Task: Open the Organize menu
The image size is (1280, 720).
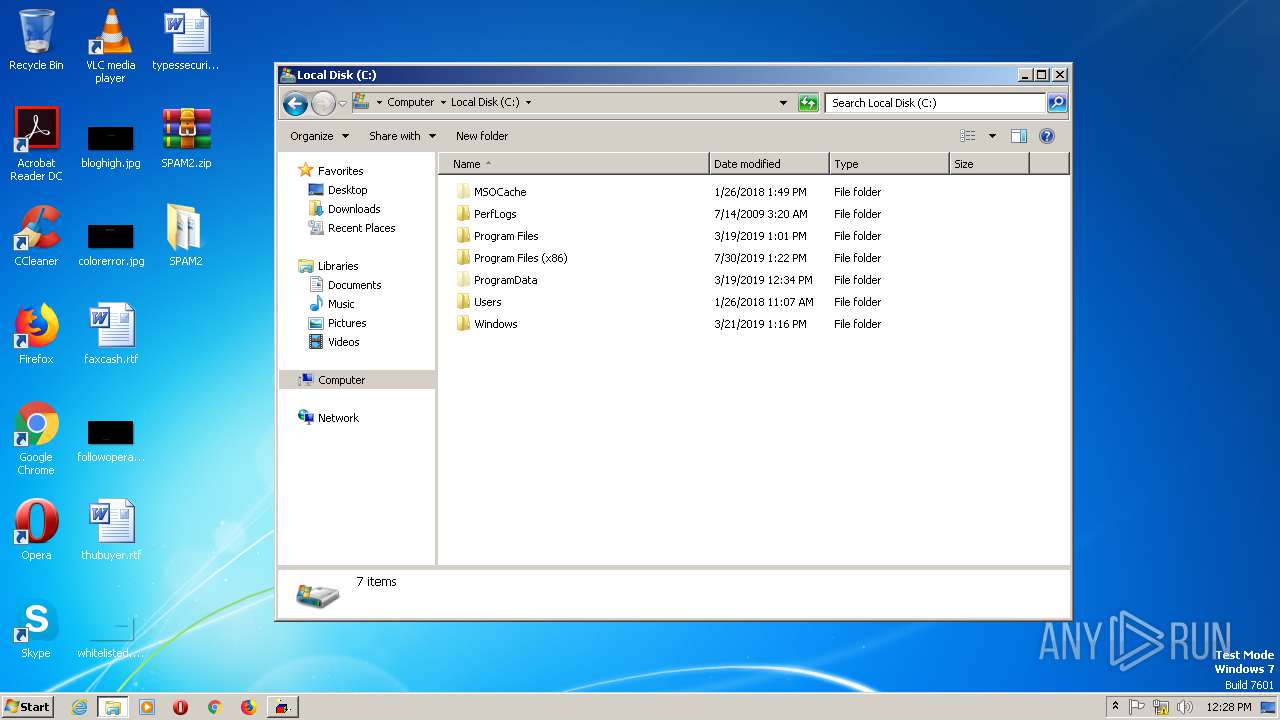Action: coord(319,136)
